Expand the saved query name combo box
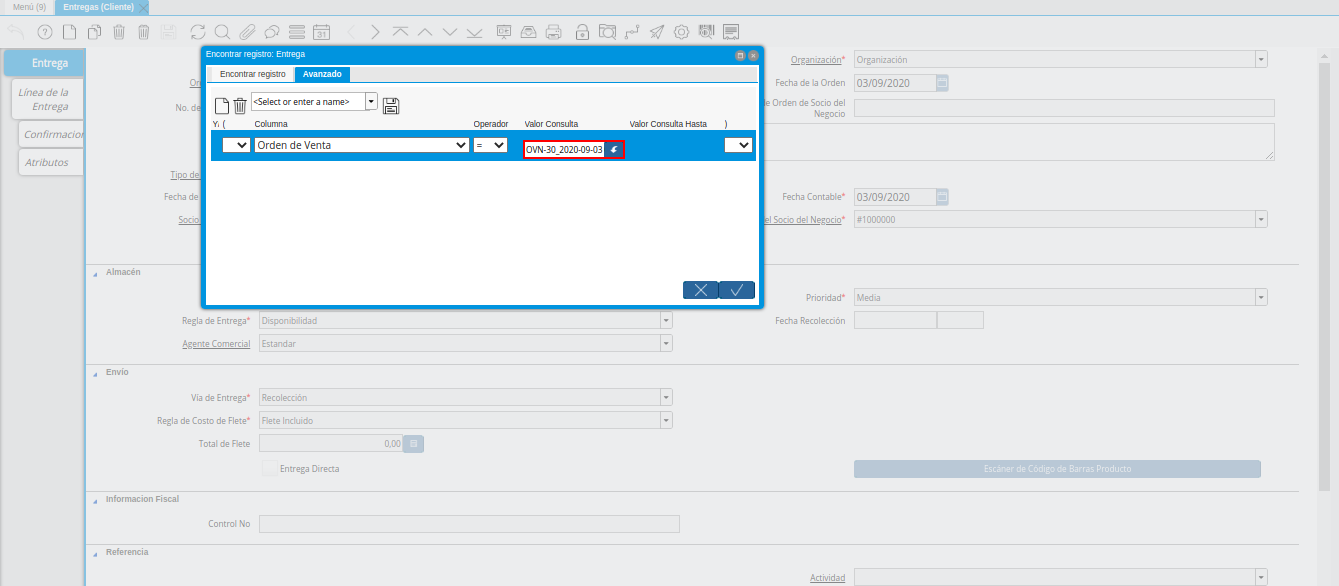1339x586 pixels. click(x=372, y=101)
